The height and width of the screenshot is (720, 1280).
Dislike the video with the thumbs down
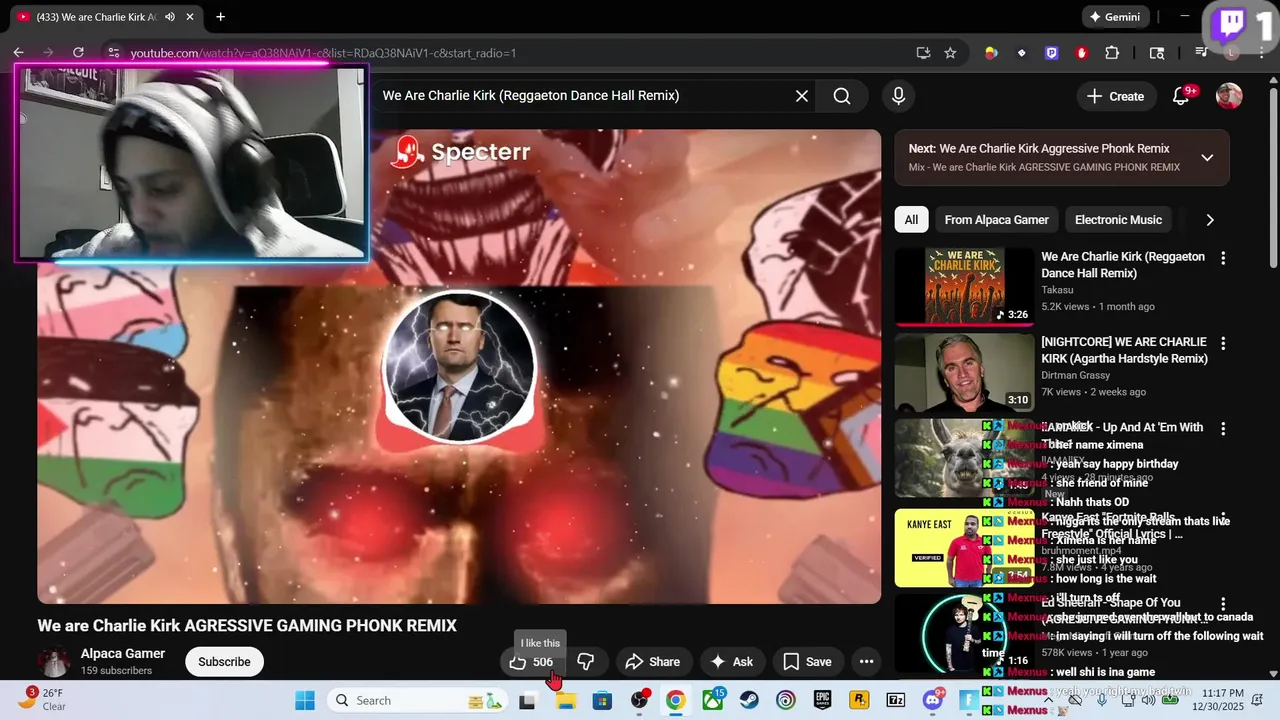click(x=586, y=662)
